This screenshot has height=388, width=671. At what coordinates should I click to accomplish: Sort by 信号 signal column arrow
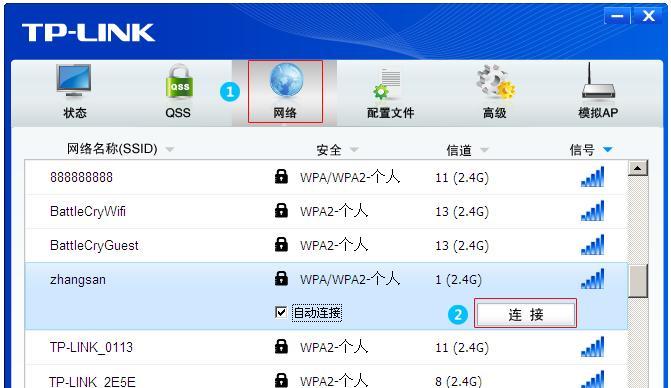coord(608,149)
